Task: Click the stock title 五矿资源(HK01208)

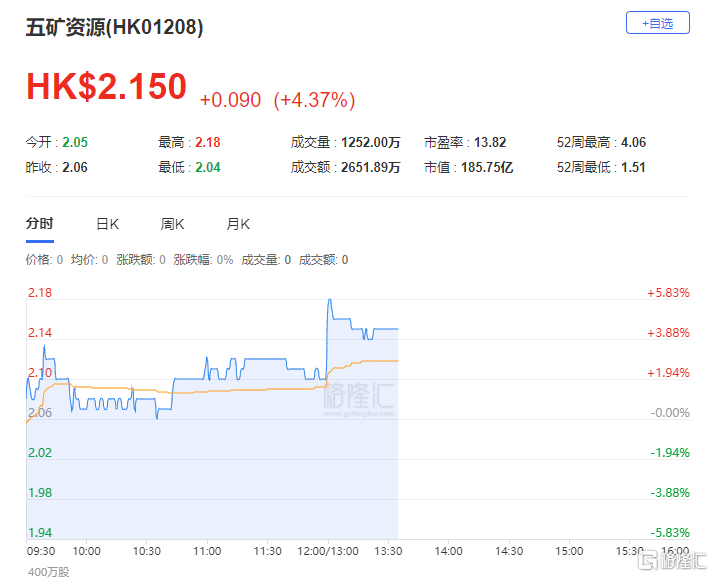Action: pyautogui.click(x=115, y=27)
